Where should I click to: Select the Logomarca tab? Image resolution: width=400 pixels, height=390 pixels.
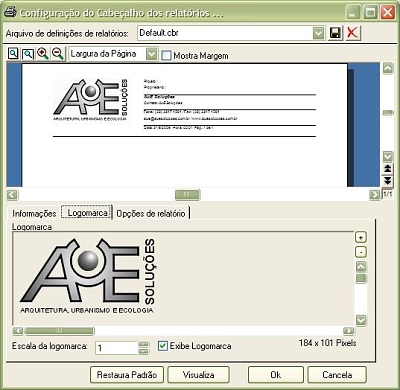point(87,212)
